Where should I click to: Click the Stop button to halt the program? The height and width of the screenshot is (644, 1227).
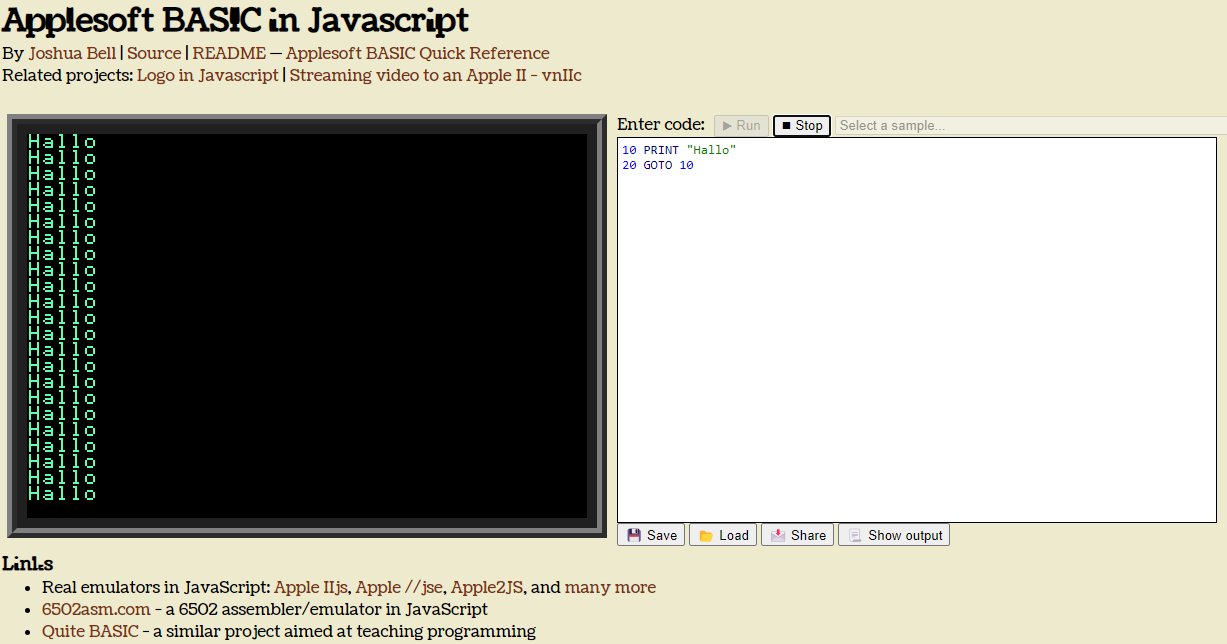[x=801, y=125]
